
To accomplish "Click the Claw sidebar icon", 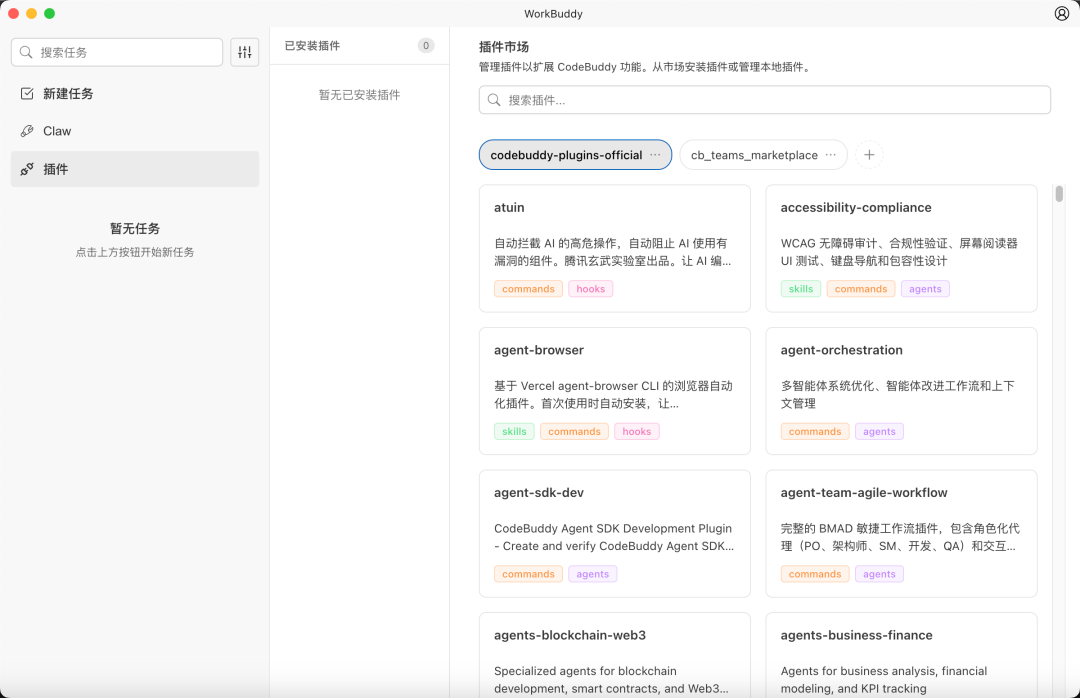I will click(27, 131).
